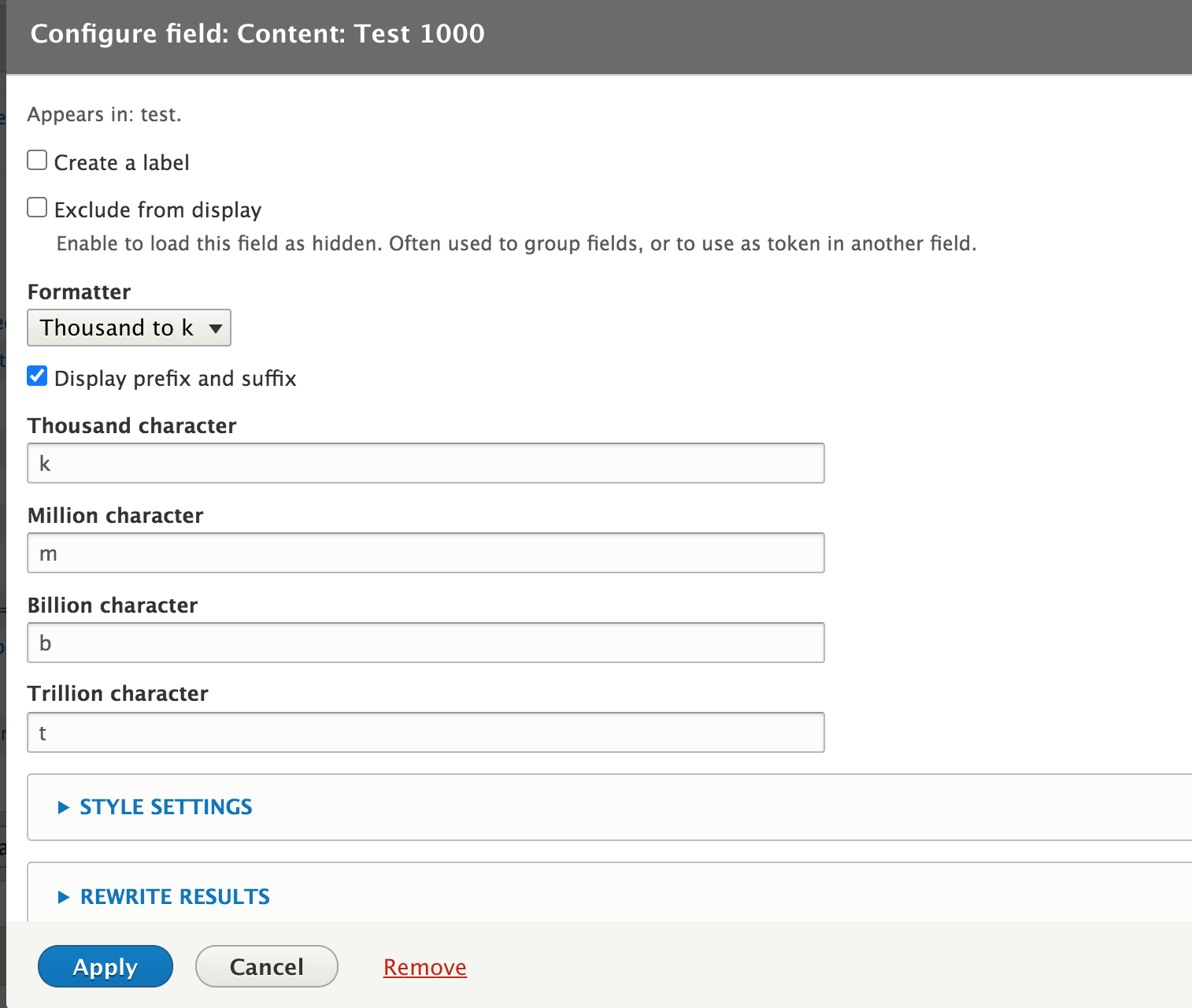Click the REWRITE RESULTS disclosure triangle
Screen dimensions: 1192x1008
click(x=63, y=896)
